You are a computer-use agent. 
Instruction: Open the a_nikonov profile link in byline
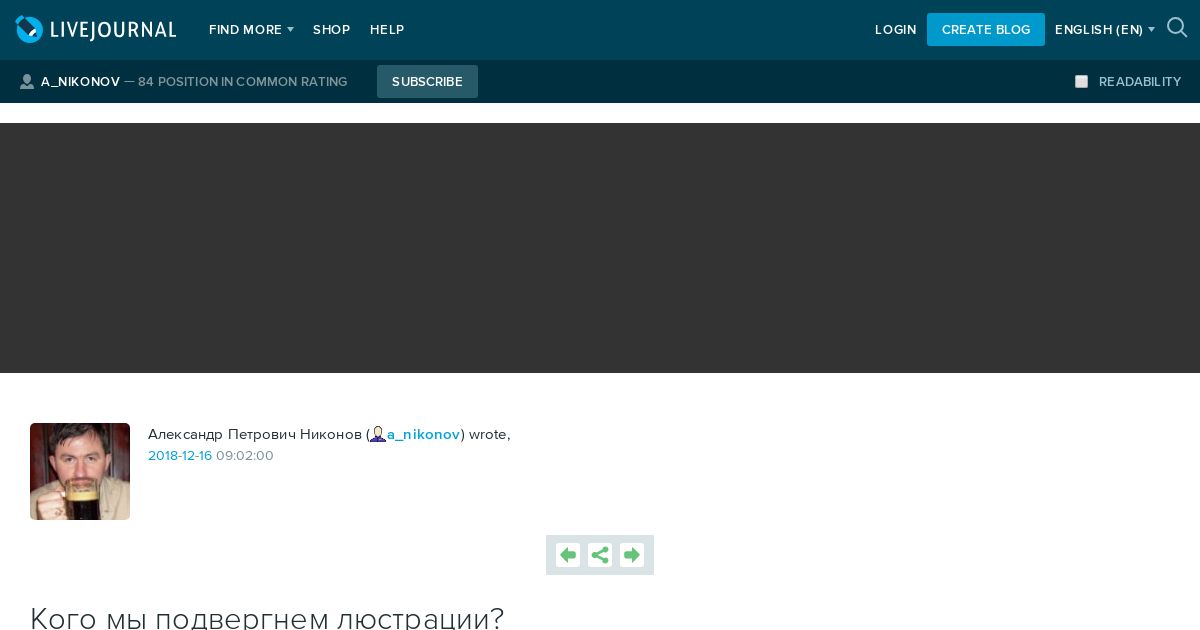424,434
